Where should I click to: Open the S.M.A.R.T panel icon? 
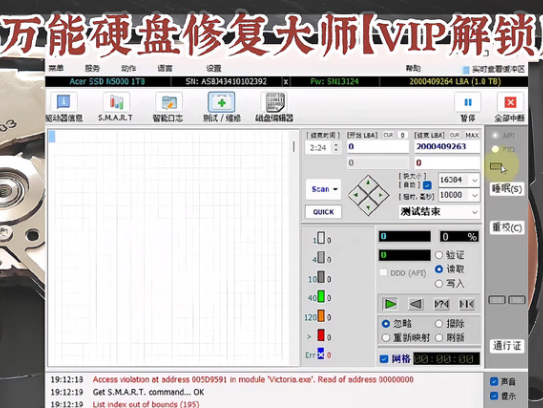coord(116,102)
